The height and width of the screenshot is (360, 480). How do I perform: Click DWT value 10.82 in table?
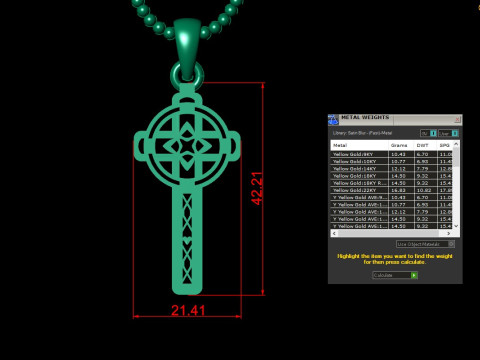tap(424, 190)
